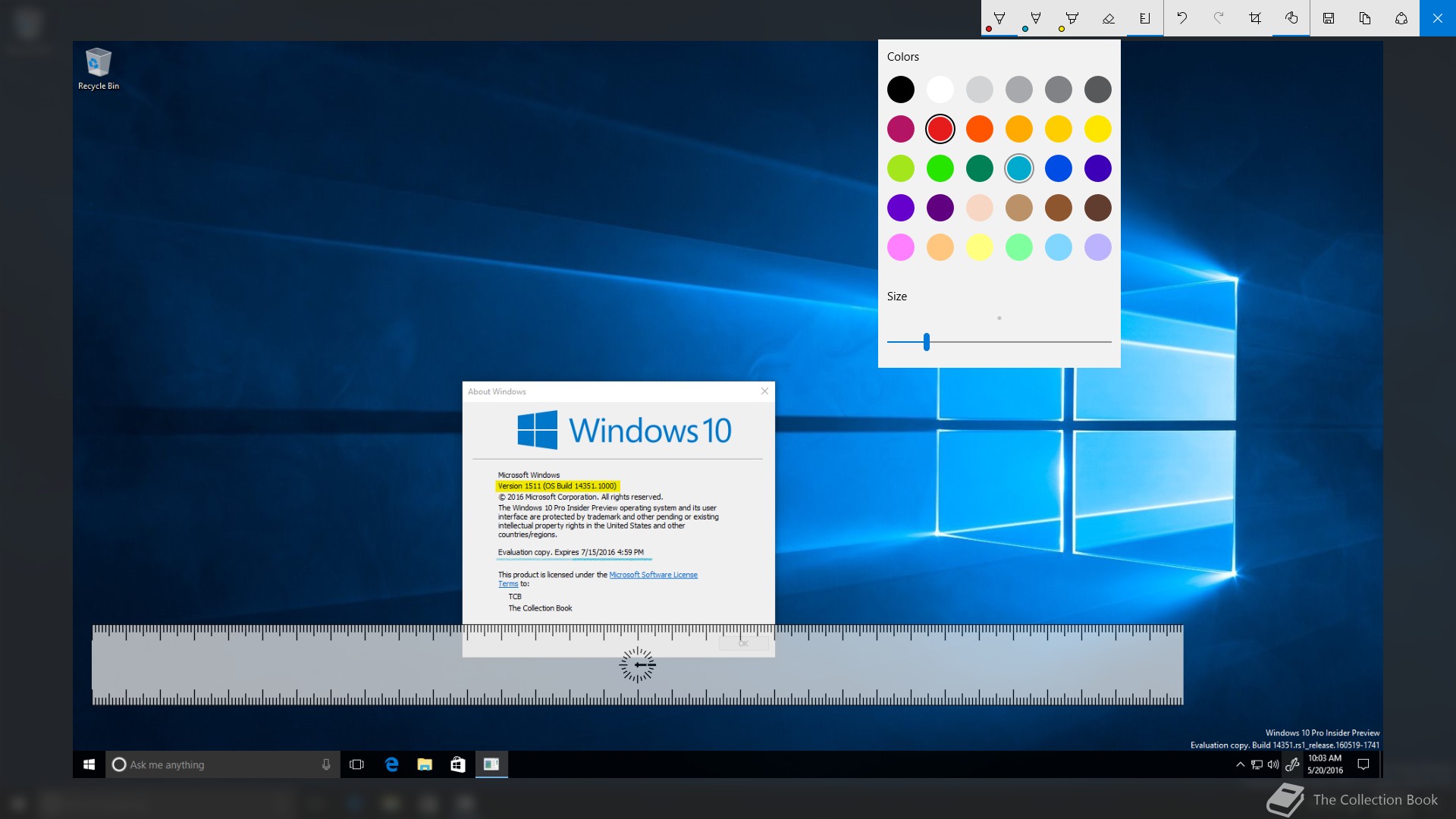Select the darkest brown swatch
Screen dimensions: 1456x819
[x=1098, y=208]
